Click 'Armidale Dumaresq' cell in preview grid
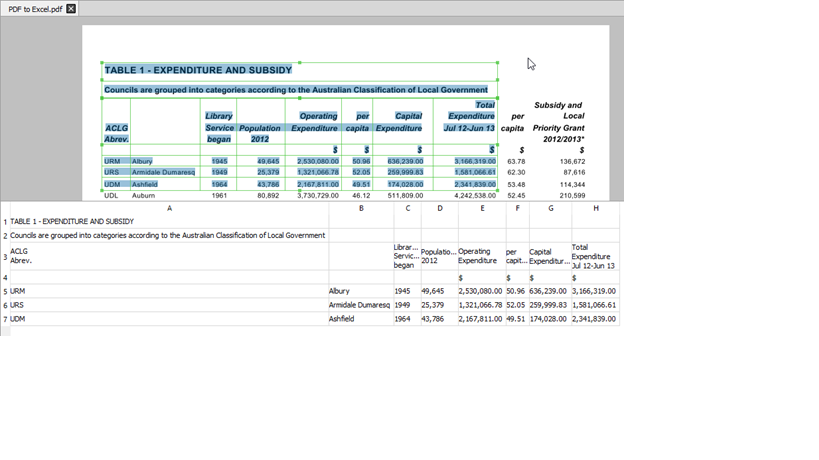 point(361,305)
